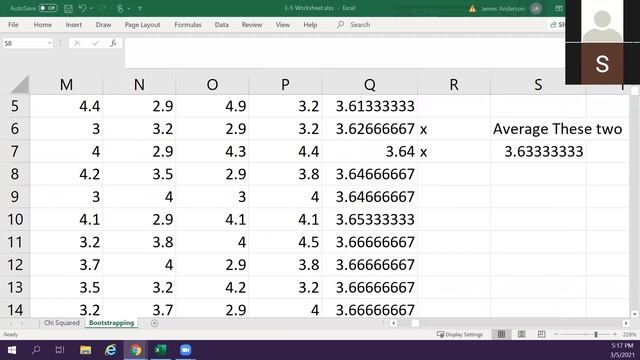Screen dimensions: 640x360
Task: Open the Touch/Mouse Mode dropdown arrow
Action: click(x=129, y=8)
